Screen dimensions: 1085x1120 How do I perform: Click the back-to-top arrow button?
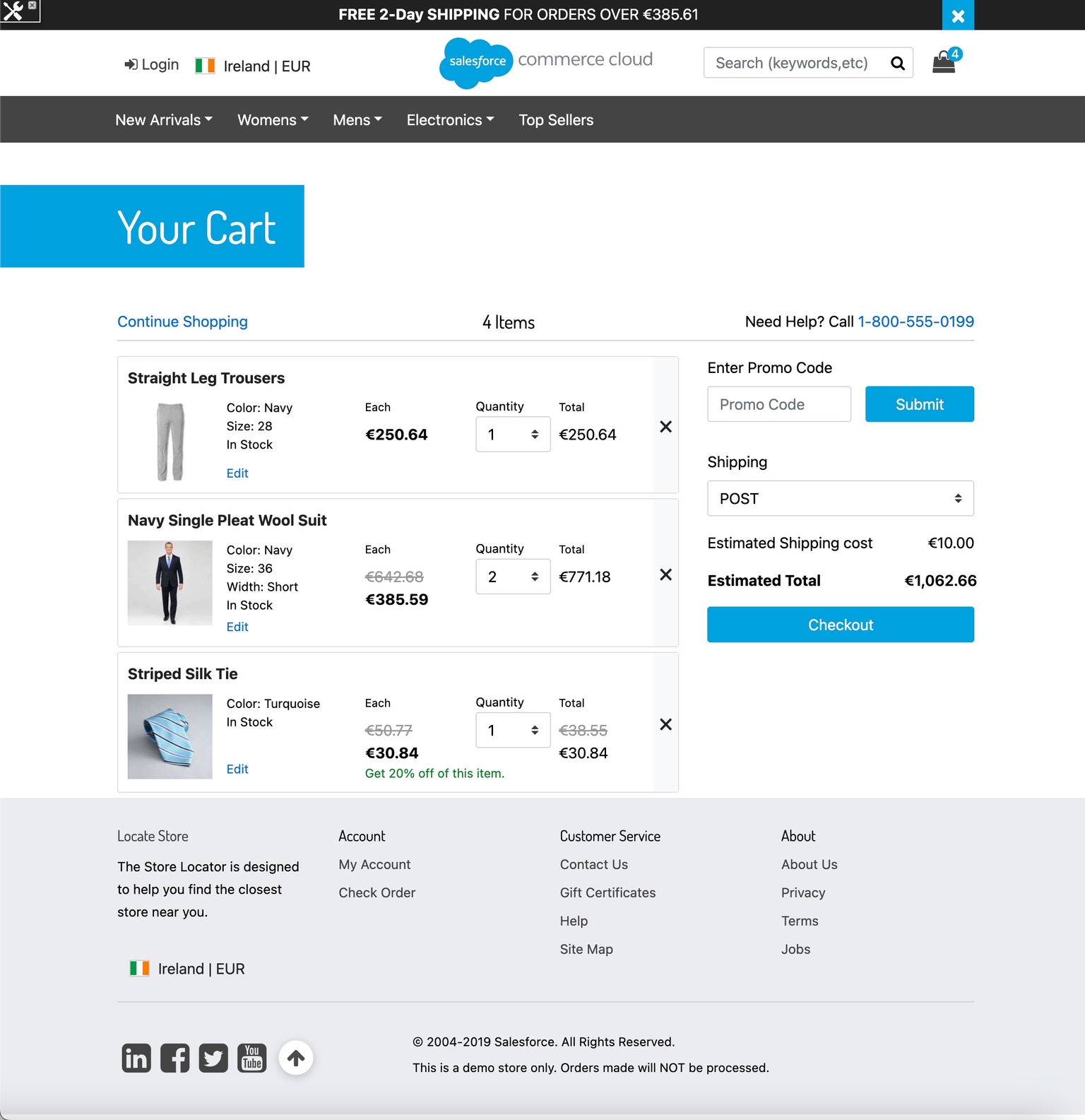click(x=296, y=1058)
